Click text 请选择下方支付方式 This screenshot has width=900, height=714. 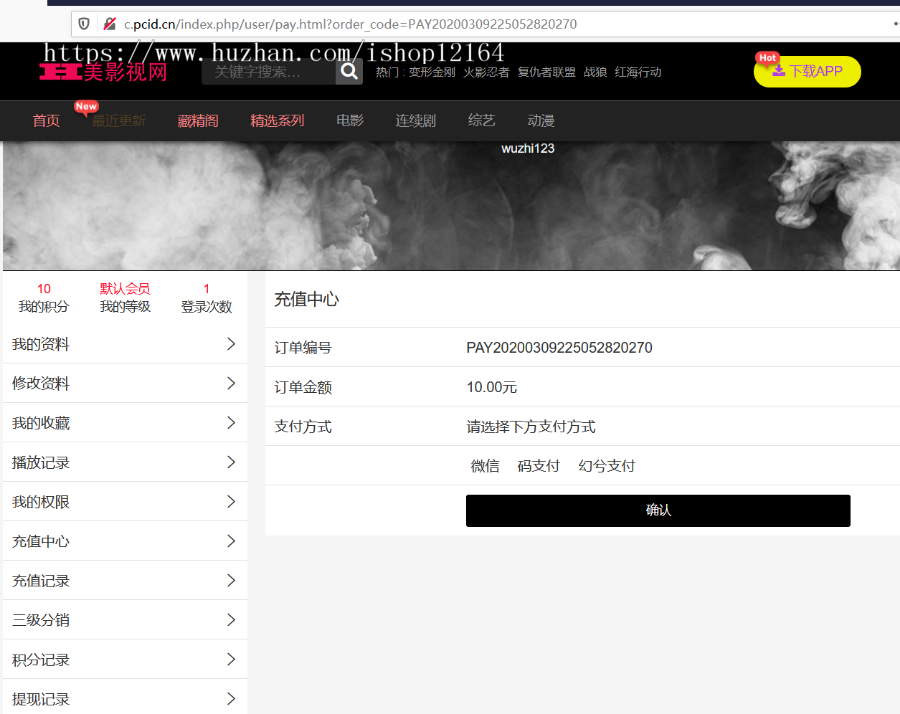click(531, 427)
